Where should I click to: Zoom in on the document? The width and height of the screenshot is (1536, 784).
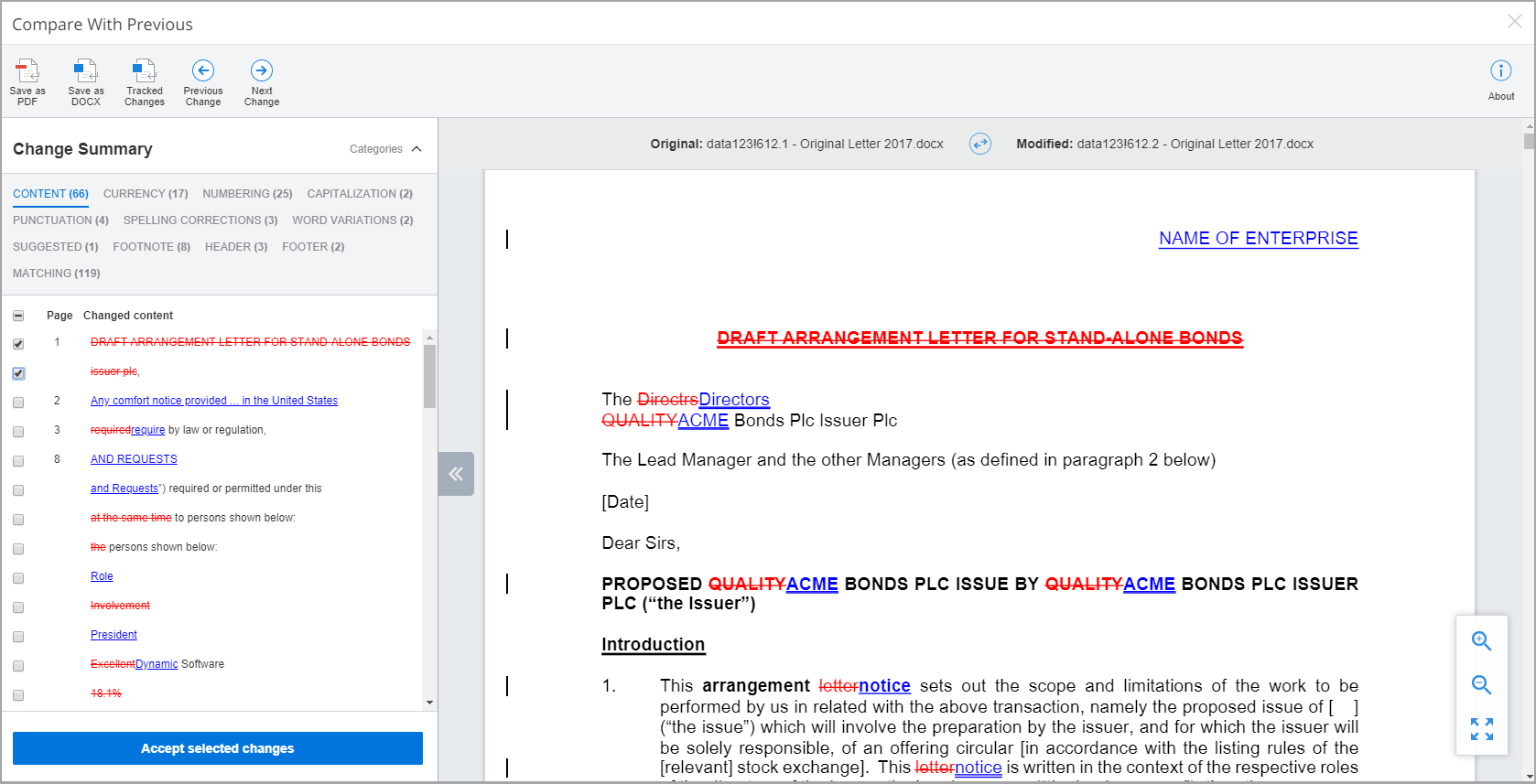pyautogui.click(x=1481, y=641)
